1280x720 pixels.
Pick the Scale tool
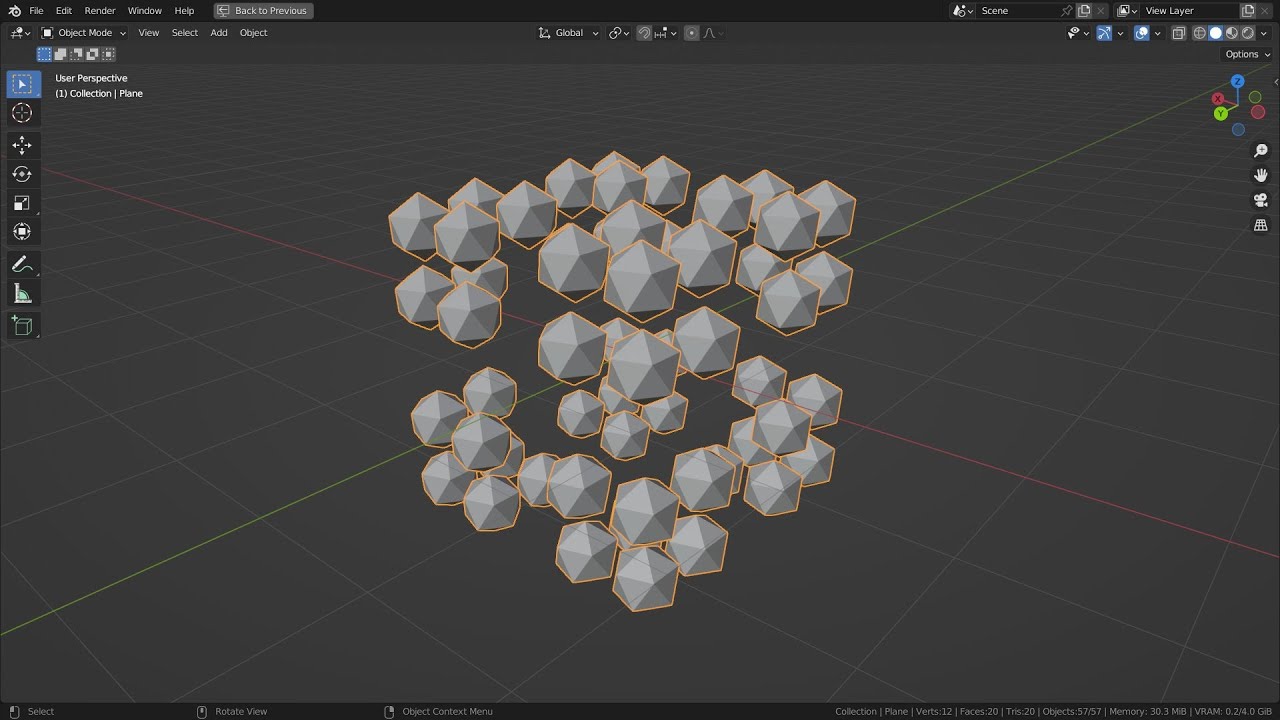pyautogui.click(x=22, y=203)
